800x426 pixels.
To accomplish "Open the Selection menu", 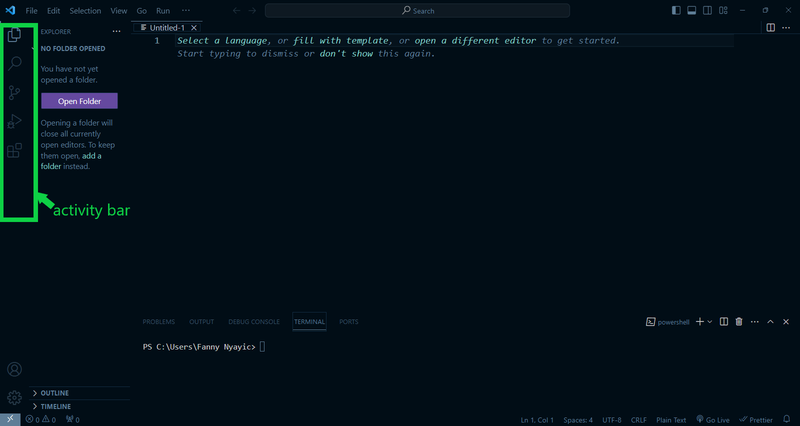I will pyautogui.click(x=85, y=11).
